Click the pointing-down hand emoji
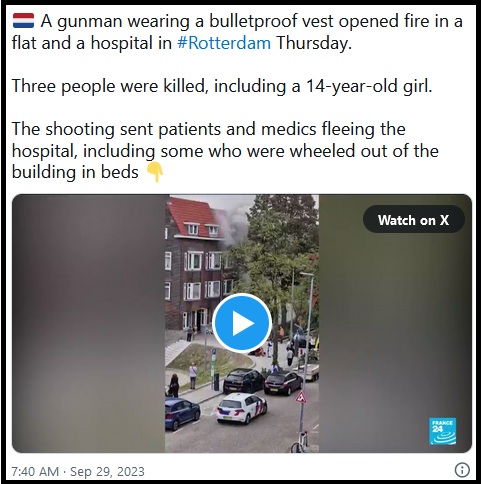Viewport: 481px width, 484px height. [x=155, y=172]
